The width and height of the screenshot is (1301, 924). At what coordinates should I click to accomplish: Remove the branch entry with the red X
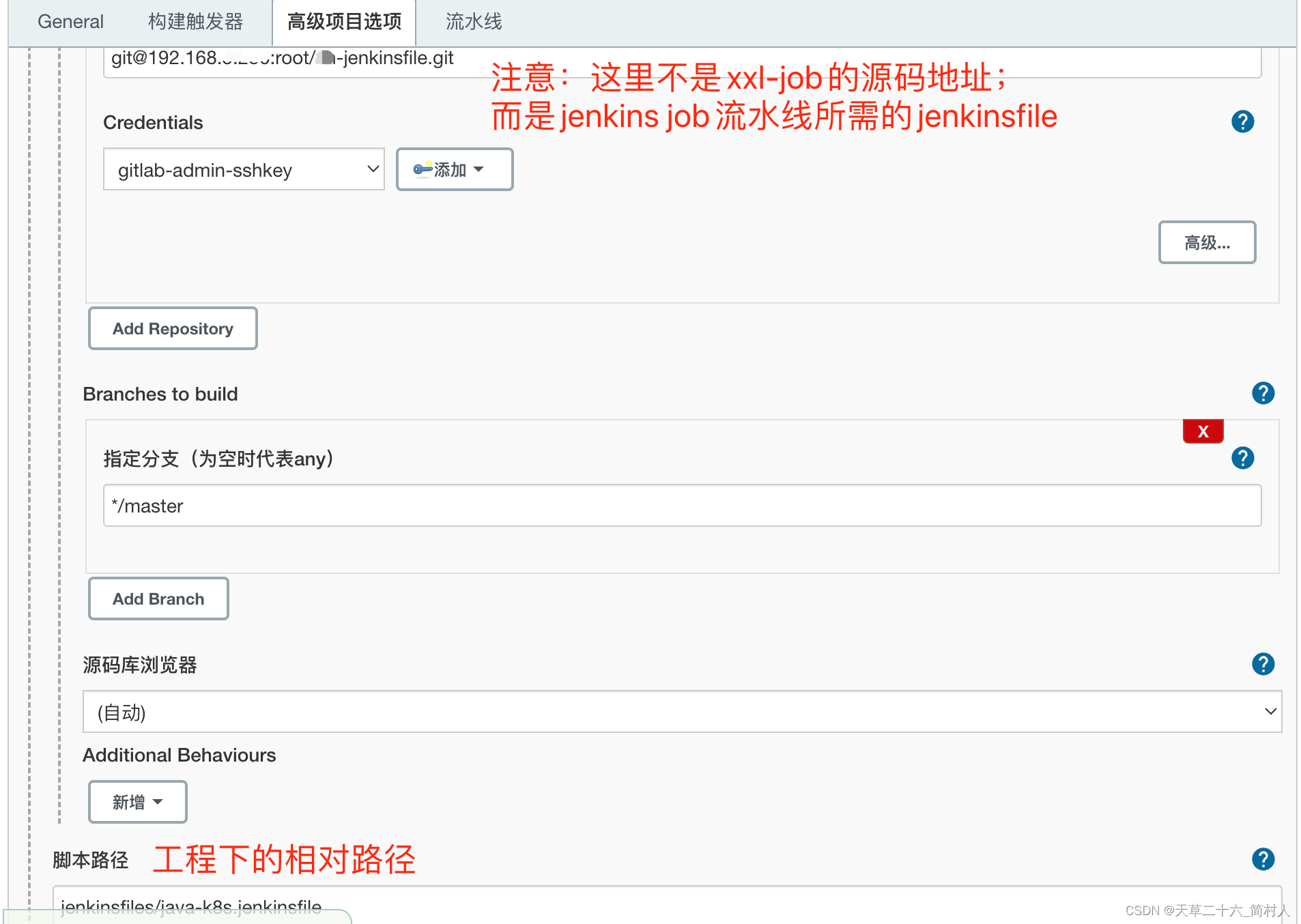point(1203,431)
